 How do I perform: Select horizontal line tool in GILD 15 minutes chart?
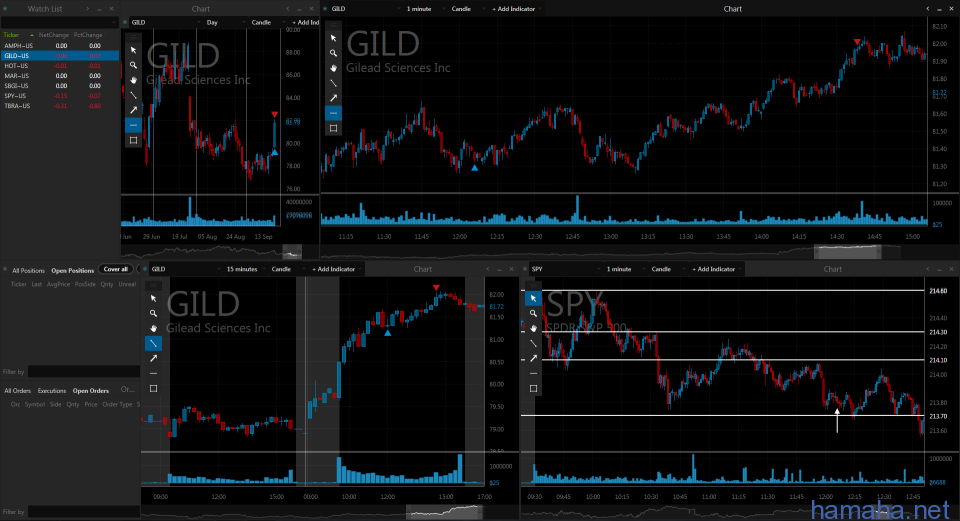tap(153, 373)
